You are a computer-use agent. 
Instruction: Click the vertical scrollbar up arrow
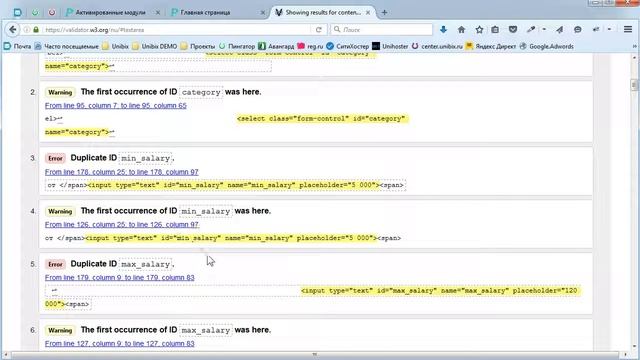tap(634, 58)
